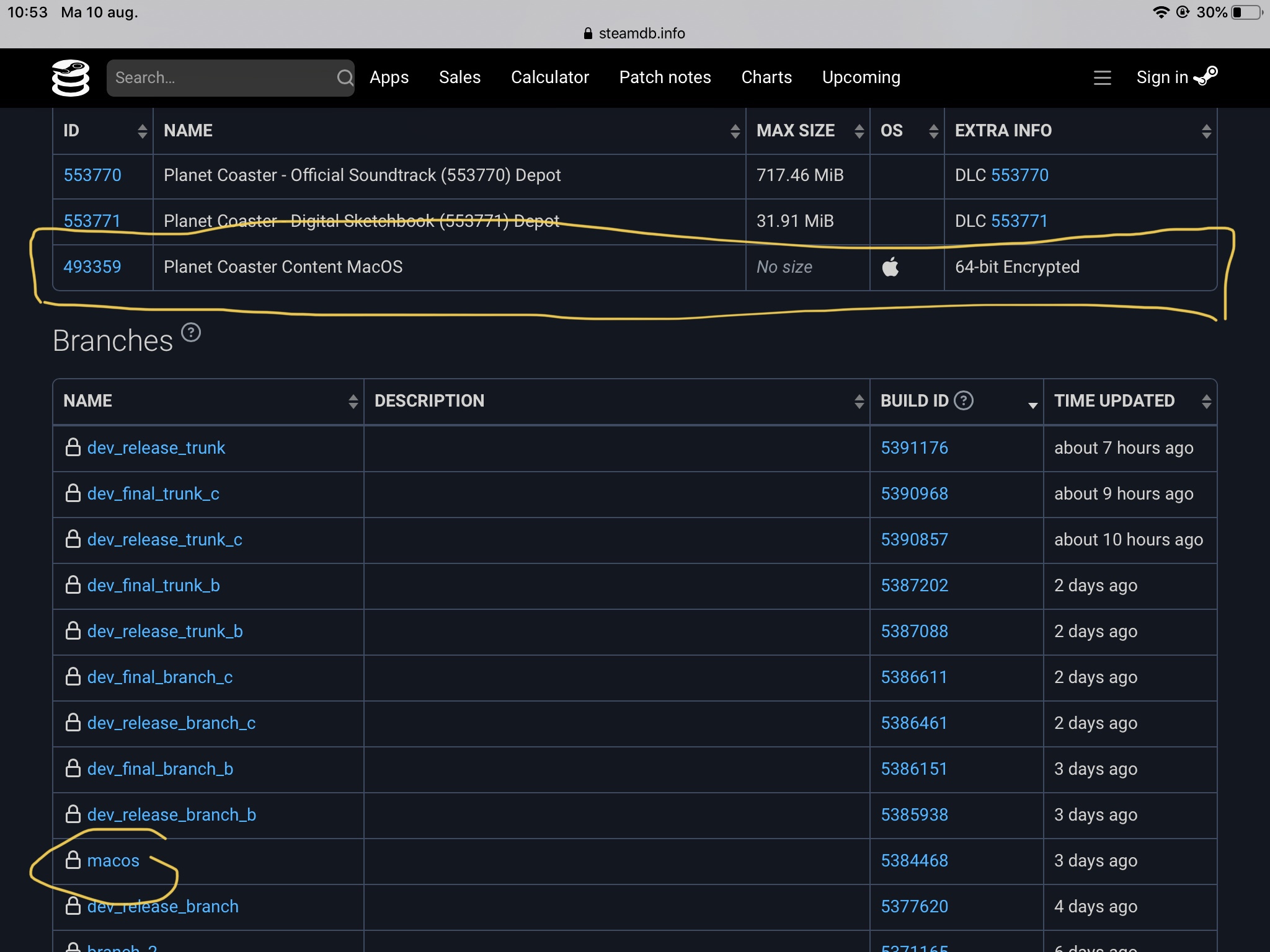Sort depots by Name column arrows
This screenshot has height=952, width=1270.
point(735,131)
